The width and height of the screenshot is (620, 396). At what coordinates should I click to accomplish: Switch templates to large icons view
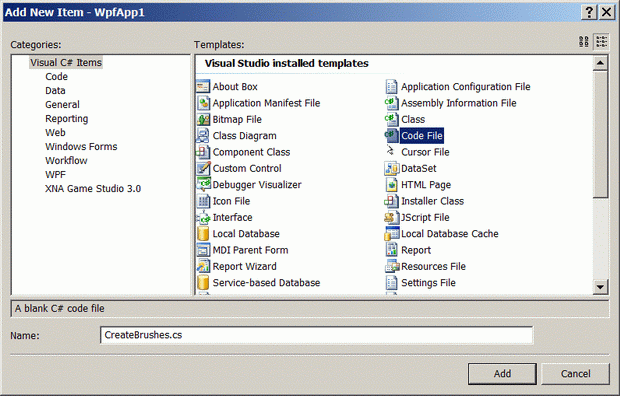pyautogui.click(x=584, y=42)
